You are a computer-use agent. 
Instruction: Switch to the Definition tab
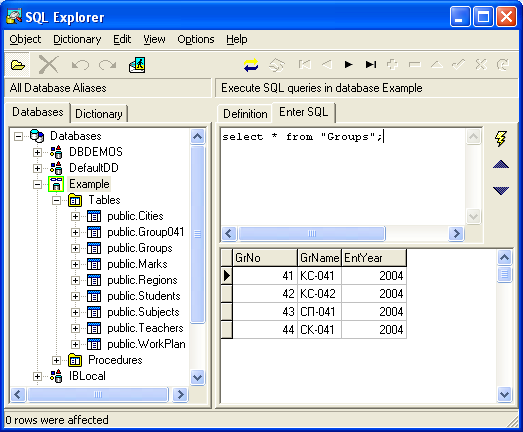tap(245, 114)
